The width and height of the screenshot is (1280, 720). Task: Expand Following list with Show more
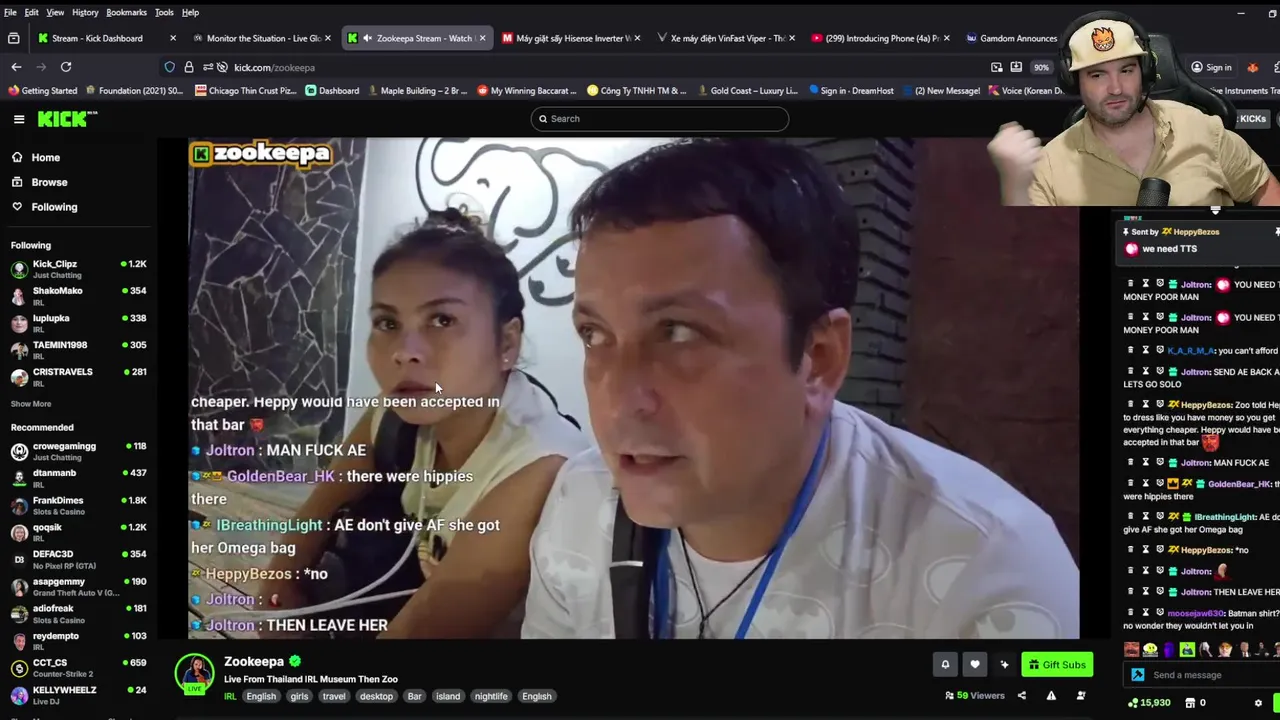31,404
